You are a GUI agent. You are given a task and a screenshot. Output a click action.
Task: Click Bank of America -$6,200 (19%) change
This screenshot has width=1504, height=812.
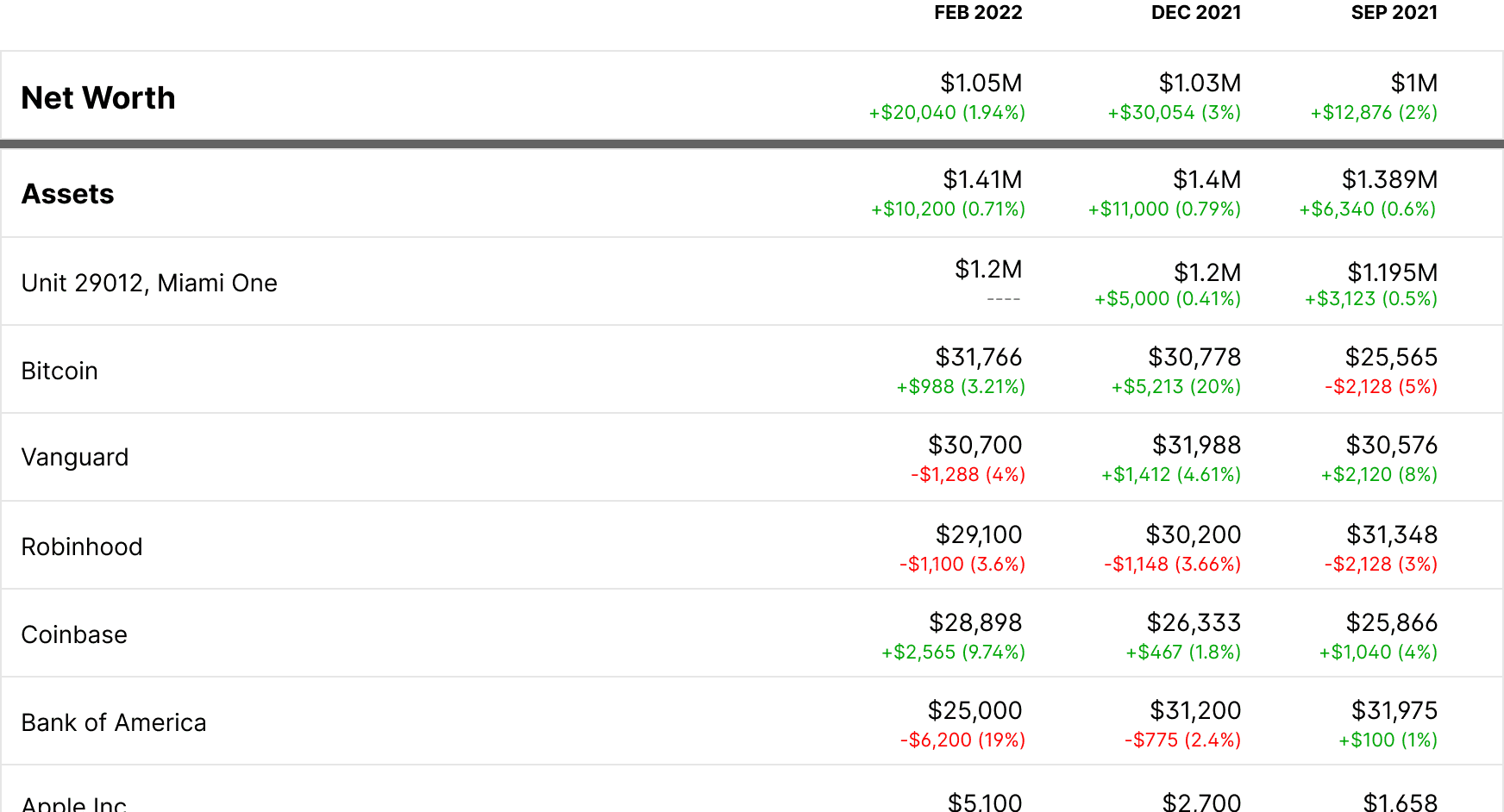click(962, 740)
